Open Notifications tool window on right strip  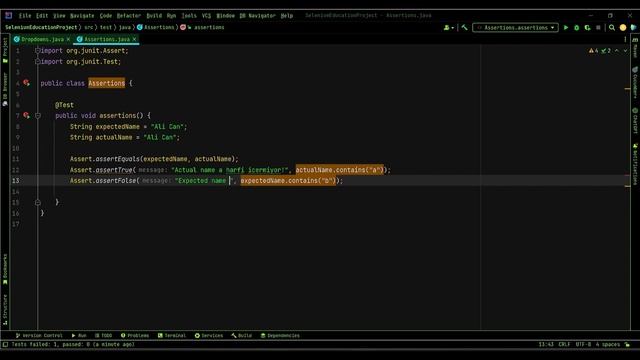(635, 164)
